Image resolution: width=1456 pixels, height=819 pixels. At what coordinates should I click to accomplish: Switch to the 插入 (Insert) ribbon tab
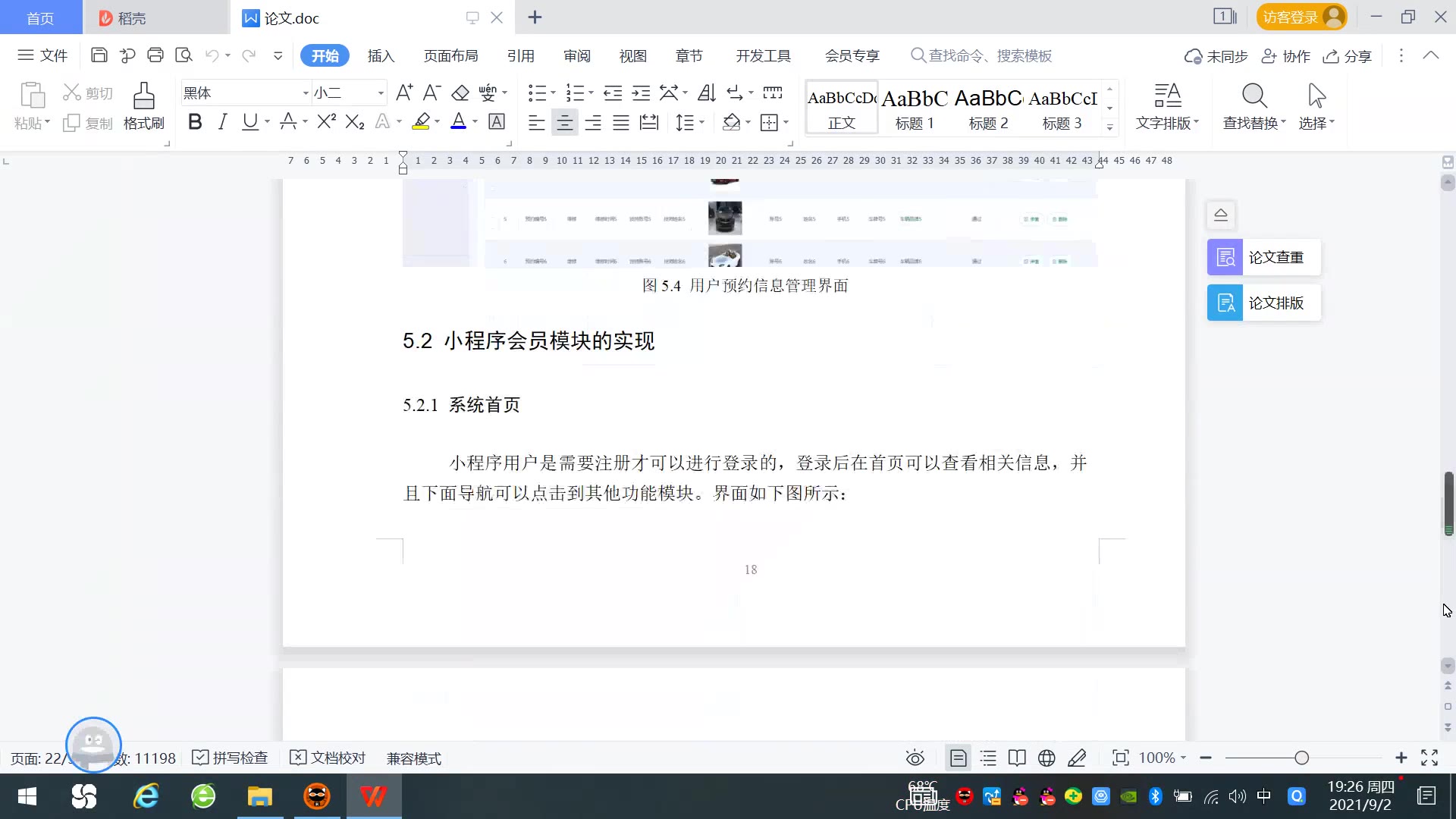point(381,55)
